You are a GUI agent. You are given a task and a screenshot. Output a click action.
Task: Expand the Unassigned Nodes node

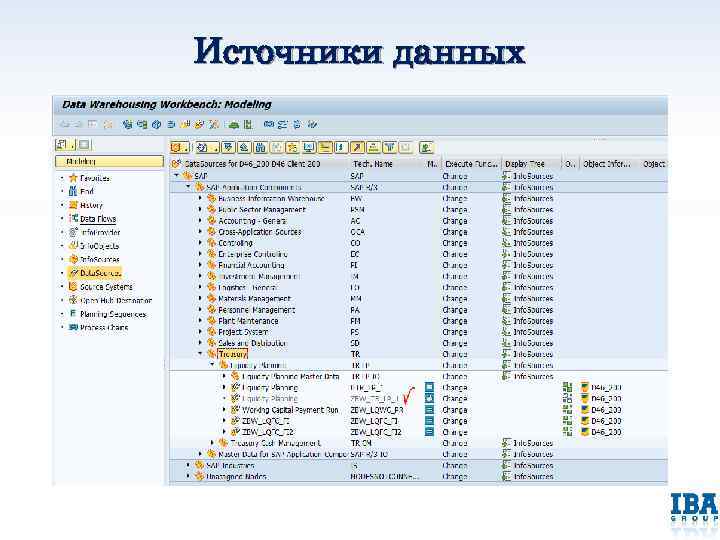188,476
